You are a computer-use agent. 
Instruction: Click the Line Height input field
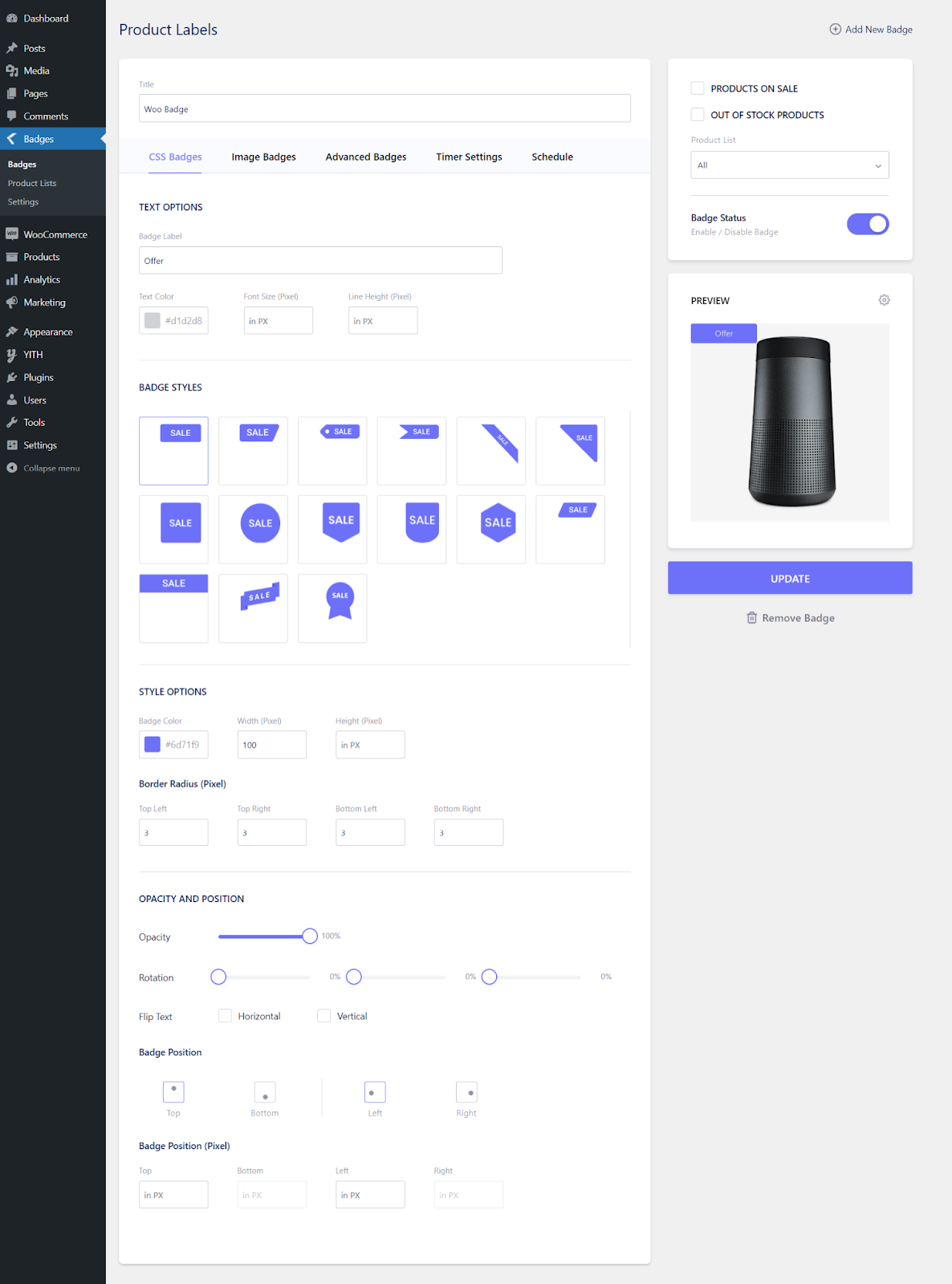pos(383,320)
